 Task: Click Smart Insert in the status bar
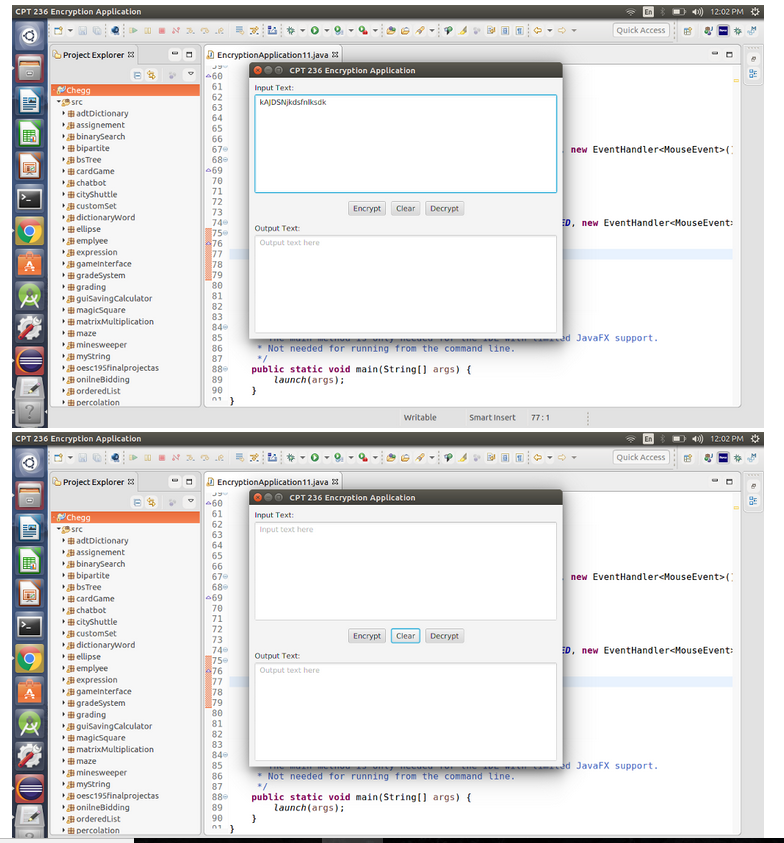tap(492, 417)
